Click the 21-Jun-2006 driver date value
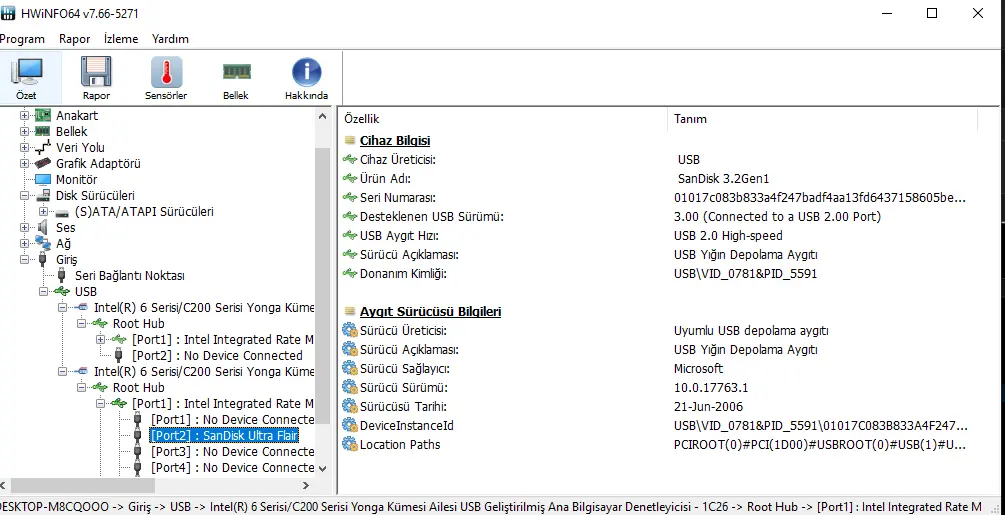1005x515 pixels. coord(708,407)
